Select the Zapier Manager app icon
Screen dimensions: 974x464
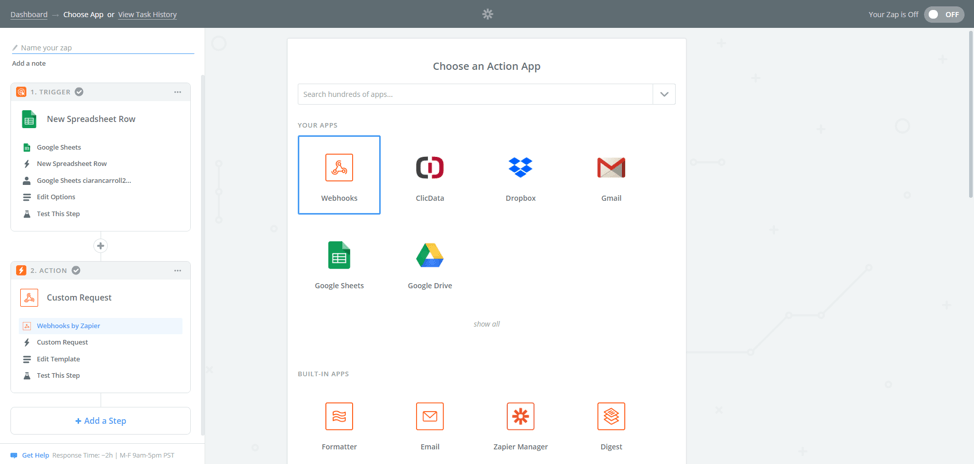click(x=521, y=416)
